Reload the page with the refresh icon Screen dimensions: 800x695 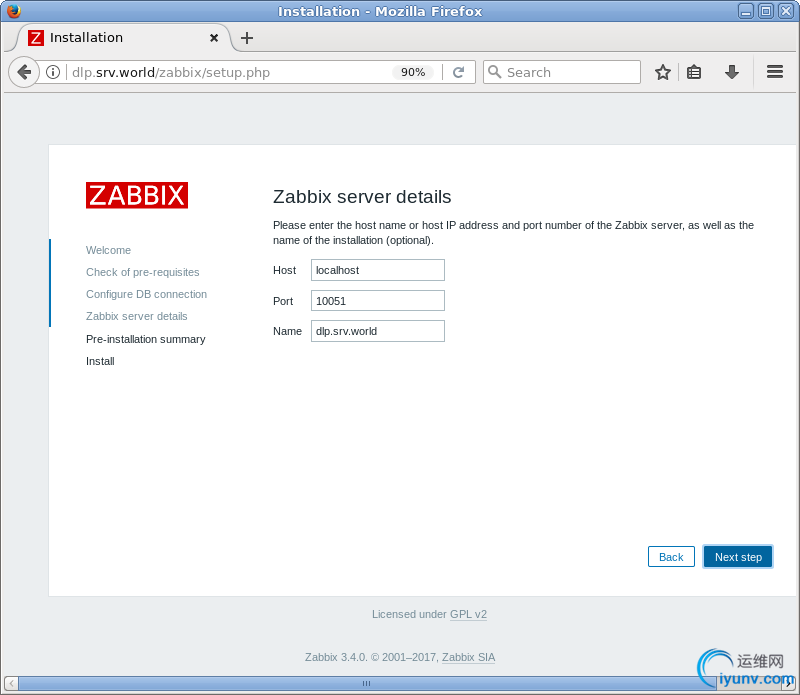pyautogui.click(x=458, y=72)
